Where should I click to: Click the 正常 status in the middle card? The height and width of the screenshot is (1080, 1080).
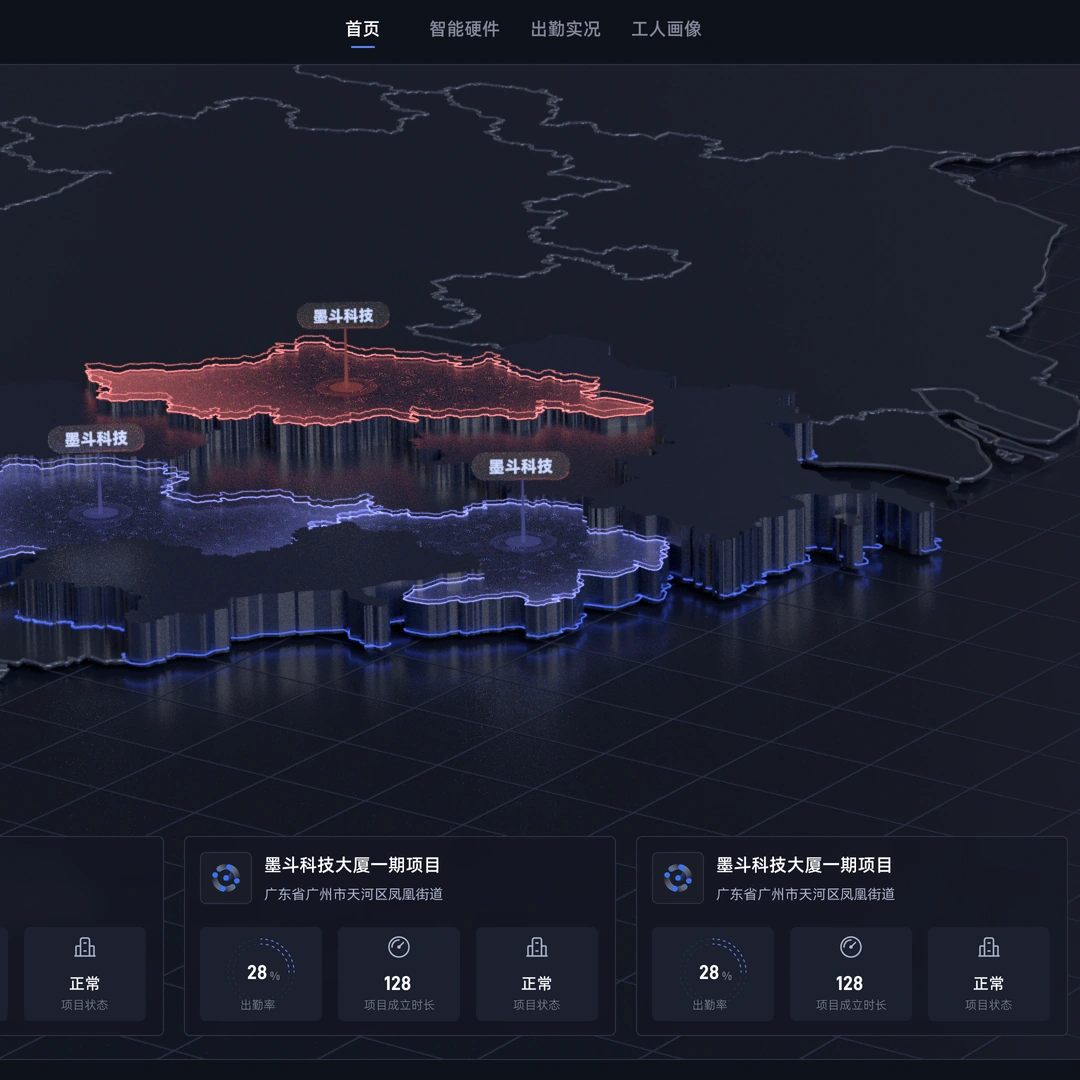click(537, 984)
